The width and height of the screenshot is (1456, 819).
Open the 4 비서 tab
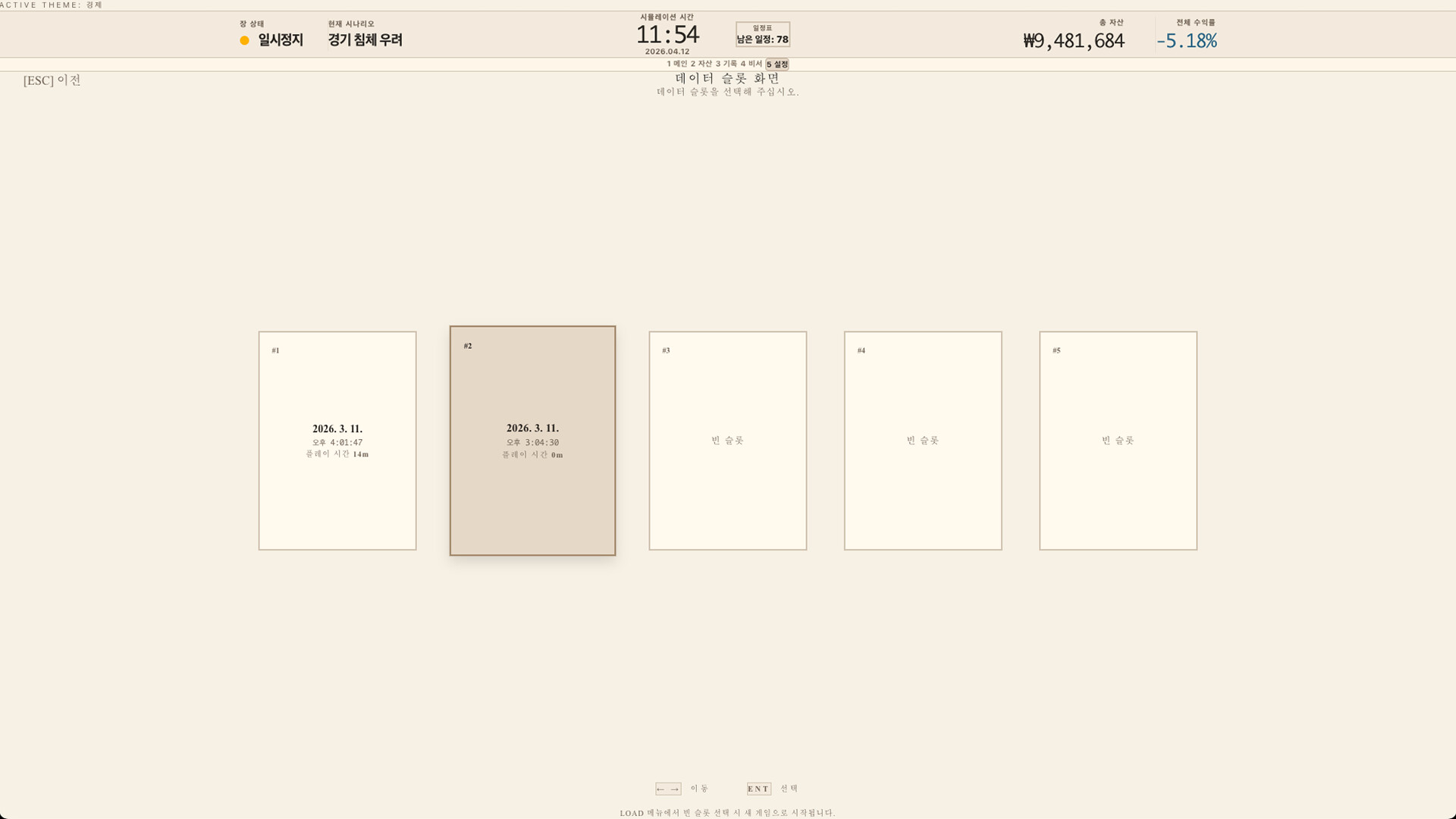pos(751,64)
